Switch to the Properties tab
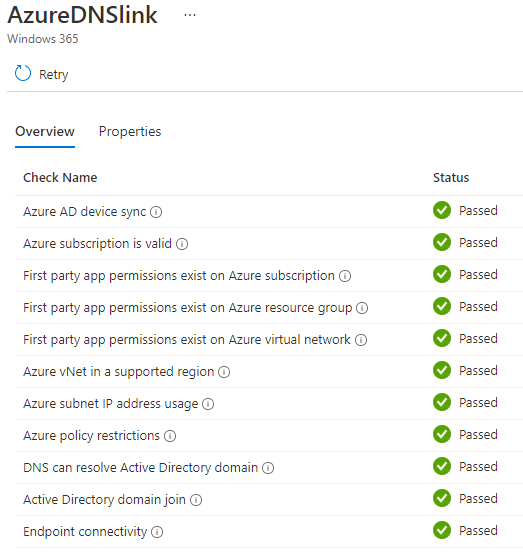523x560 pixels. pyautogui.click(x=130, y=131)
